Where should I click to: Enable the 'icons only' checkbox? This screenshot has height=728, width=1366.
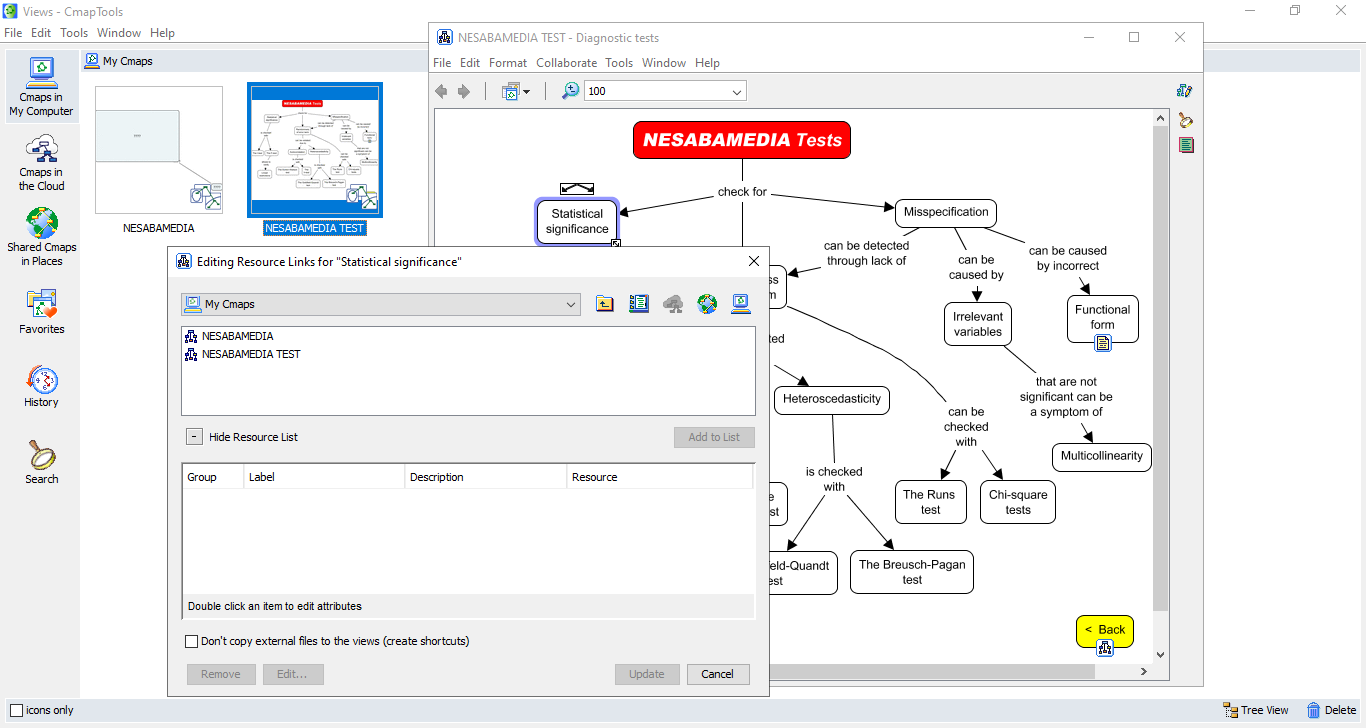point(16,711)
